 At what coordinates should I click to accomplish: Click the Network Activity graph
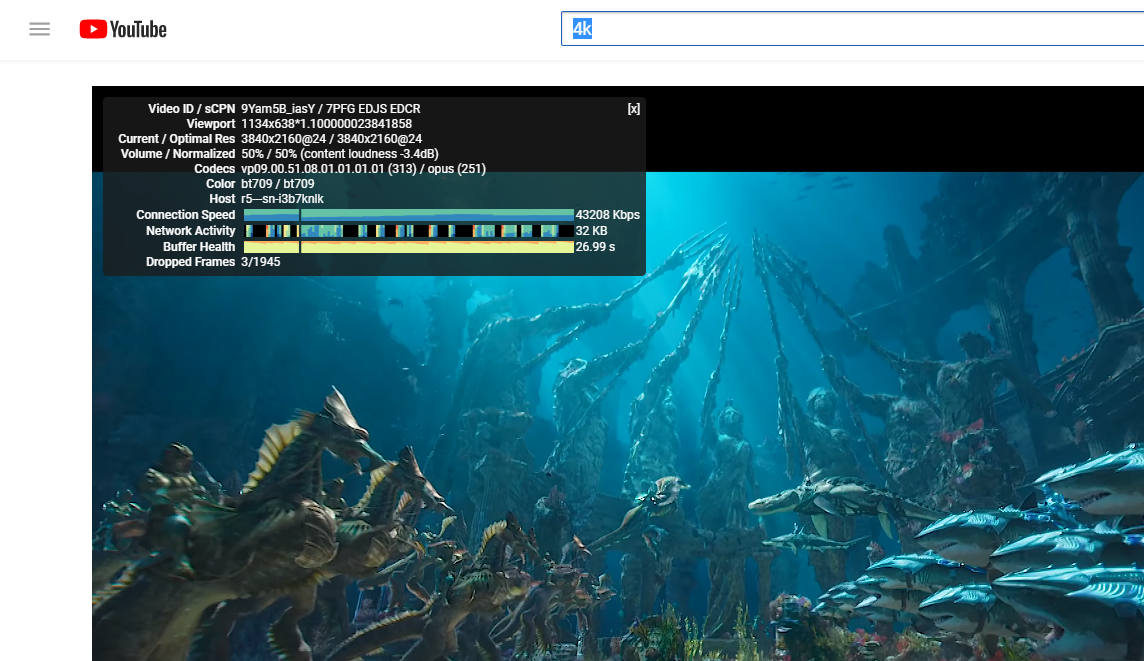click(x=409, y=231)
